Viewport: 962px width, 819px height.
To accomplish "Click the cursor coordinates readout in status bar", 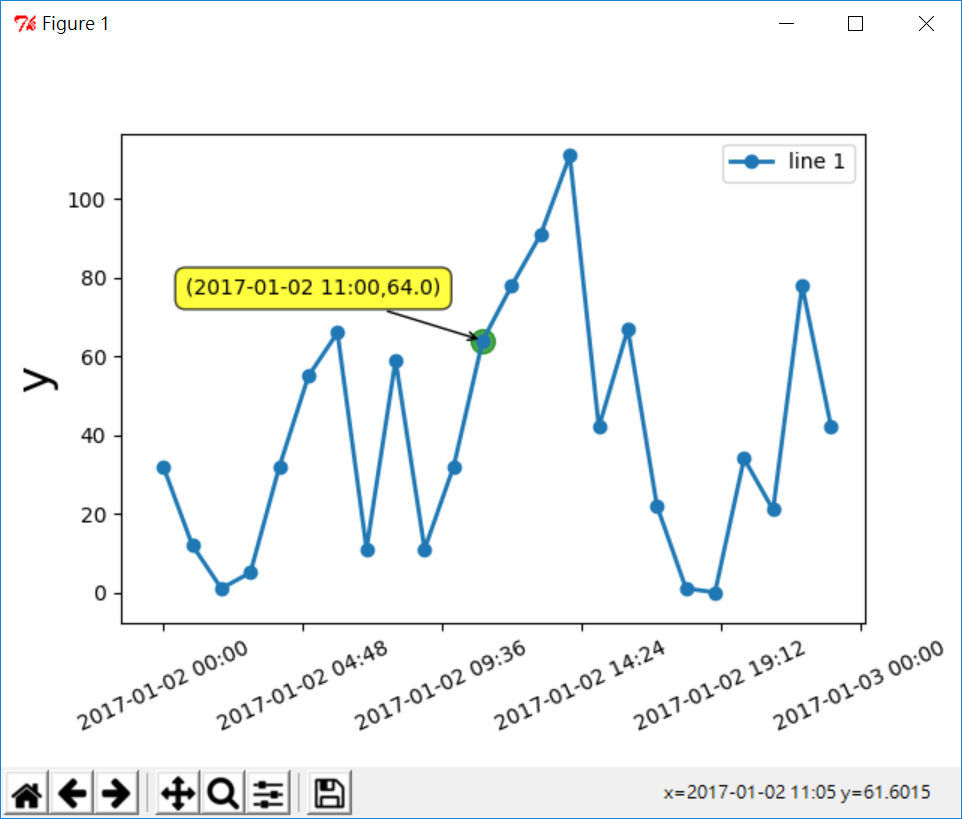I will (x=797, y=793).
